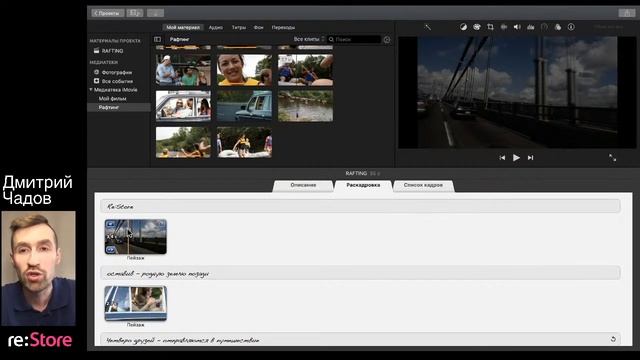
Task: Open the Все клипы filter dropdown
Action: pos(309,39)
